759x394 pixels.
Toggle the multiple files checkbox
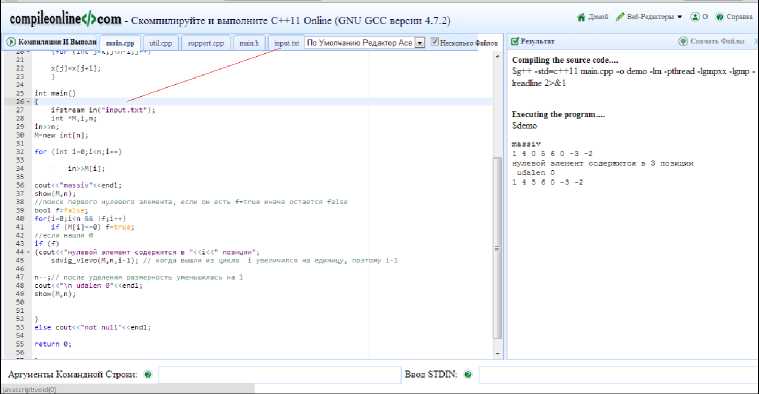(434, 42)
